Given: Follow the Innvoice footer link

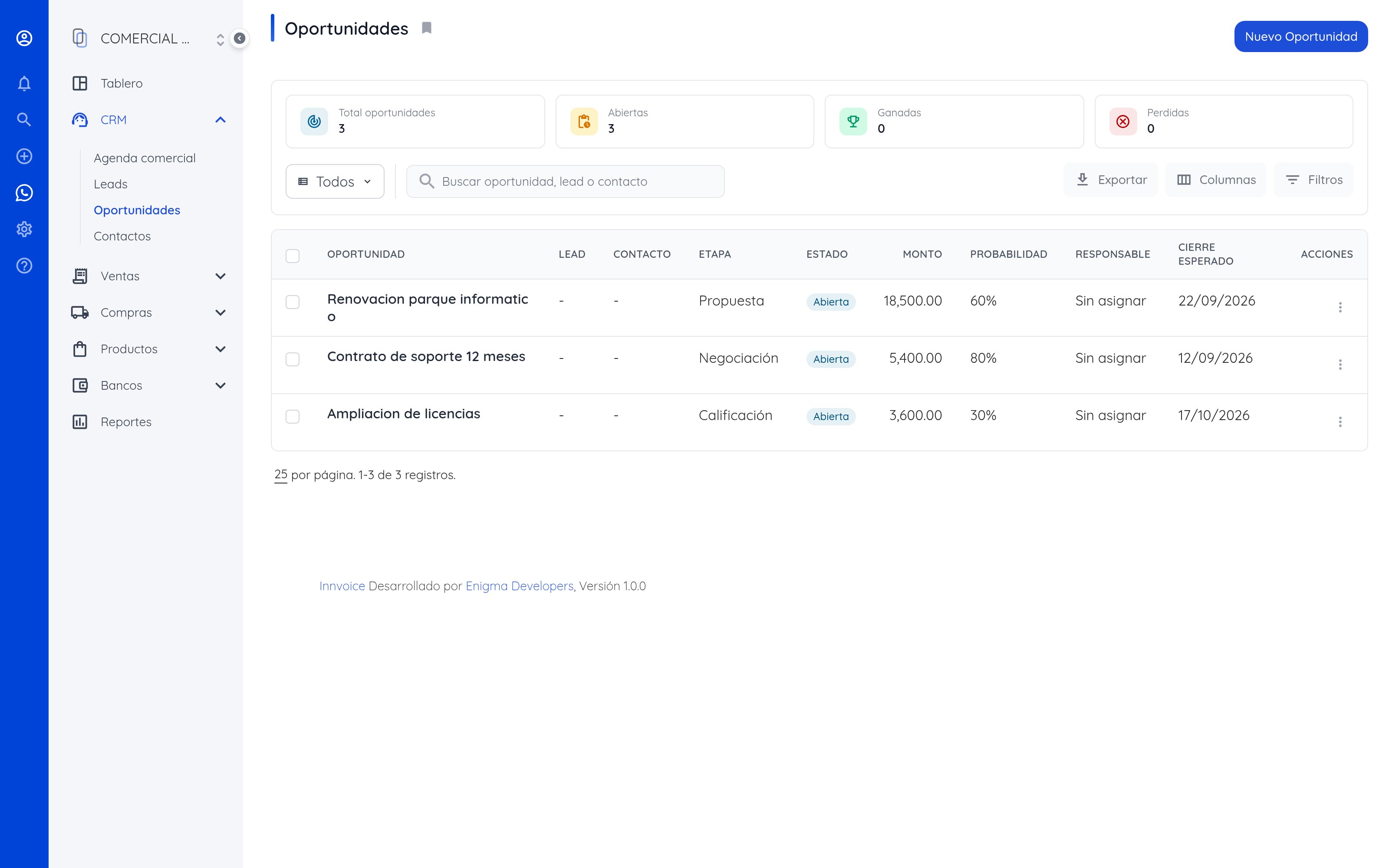Looking at the screenshot, I should click(342, 586).
